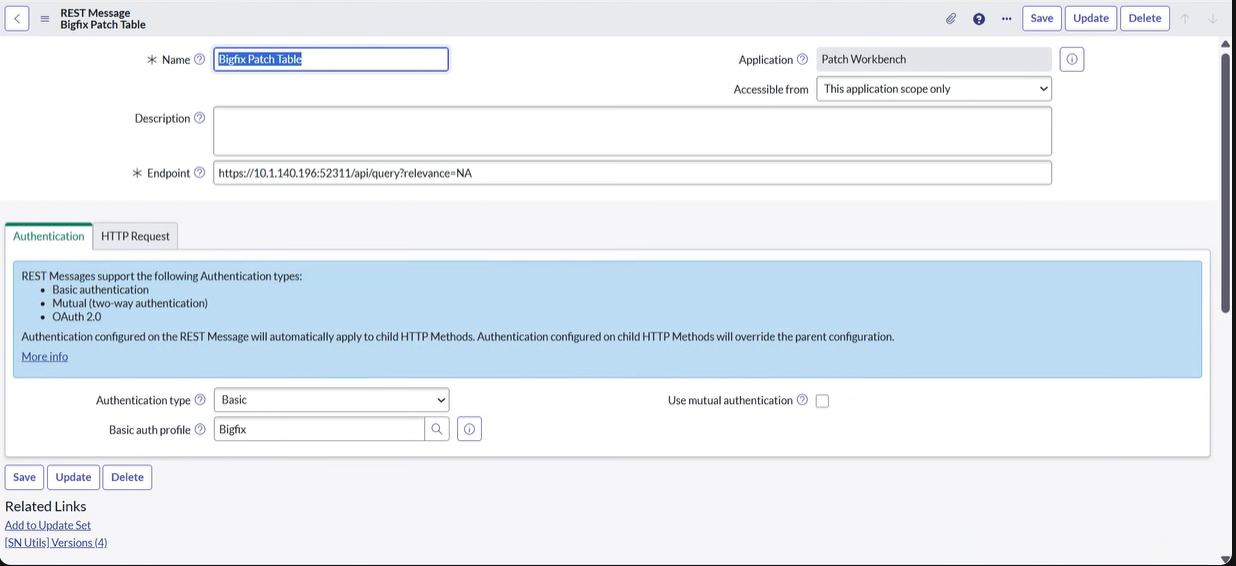Search Basic auth profile lookup icon

click(437, 429)
